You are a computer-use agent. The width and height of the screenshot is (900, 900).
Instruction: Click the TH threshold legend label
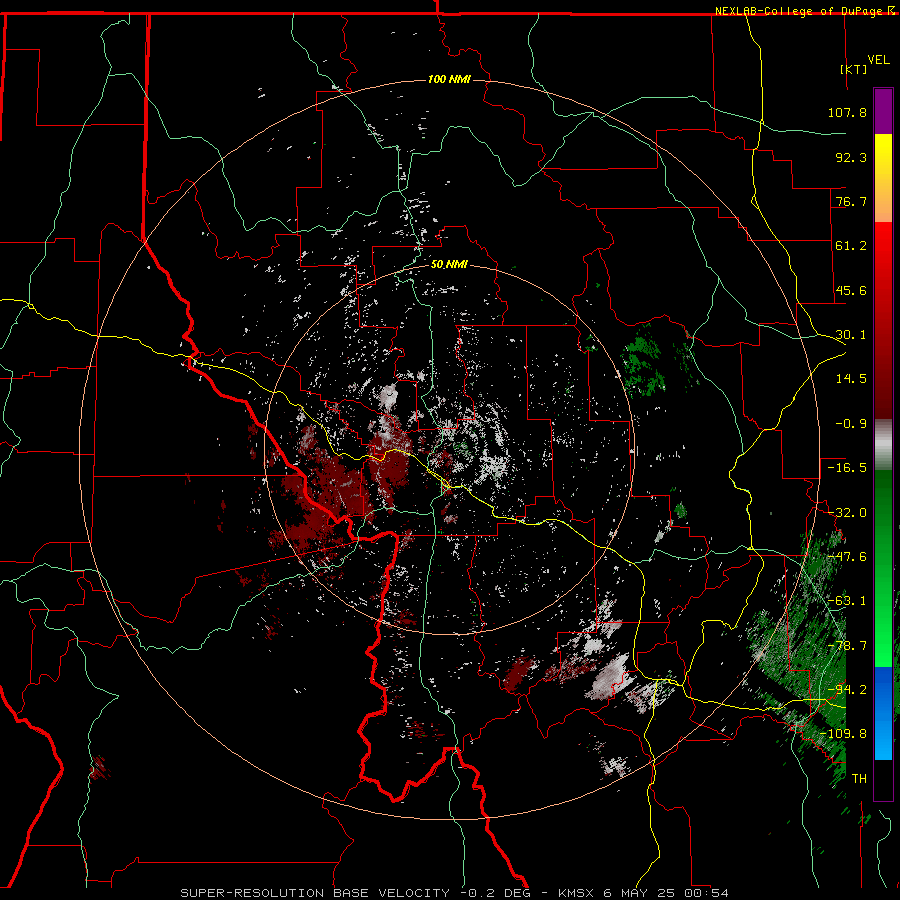pyautogui.click(x=859, y=779)
